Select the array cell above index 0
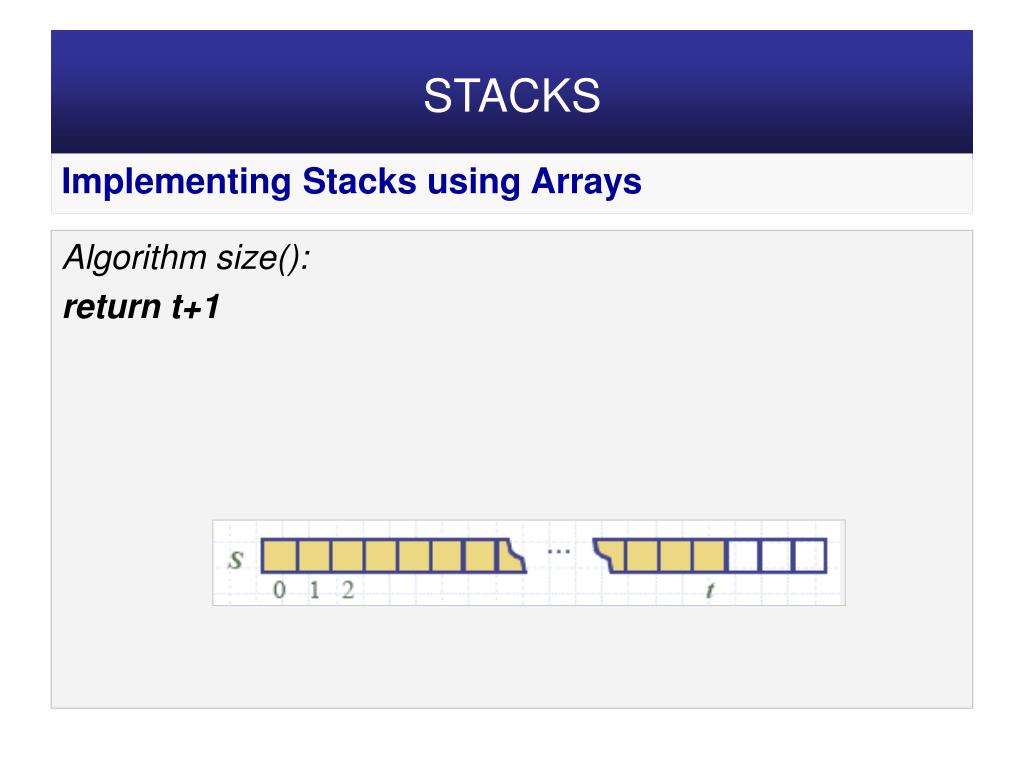 [280, 556]
